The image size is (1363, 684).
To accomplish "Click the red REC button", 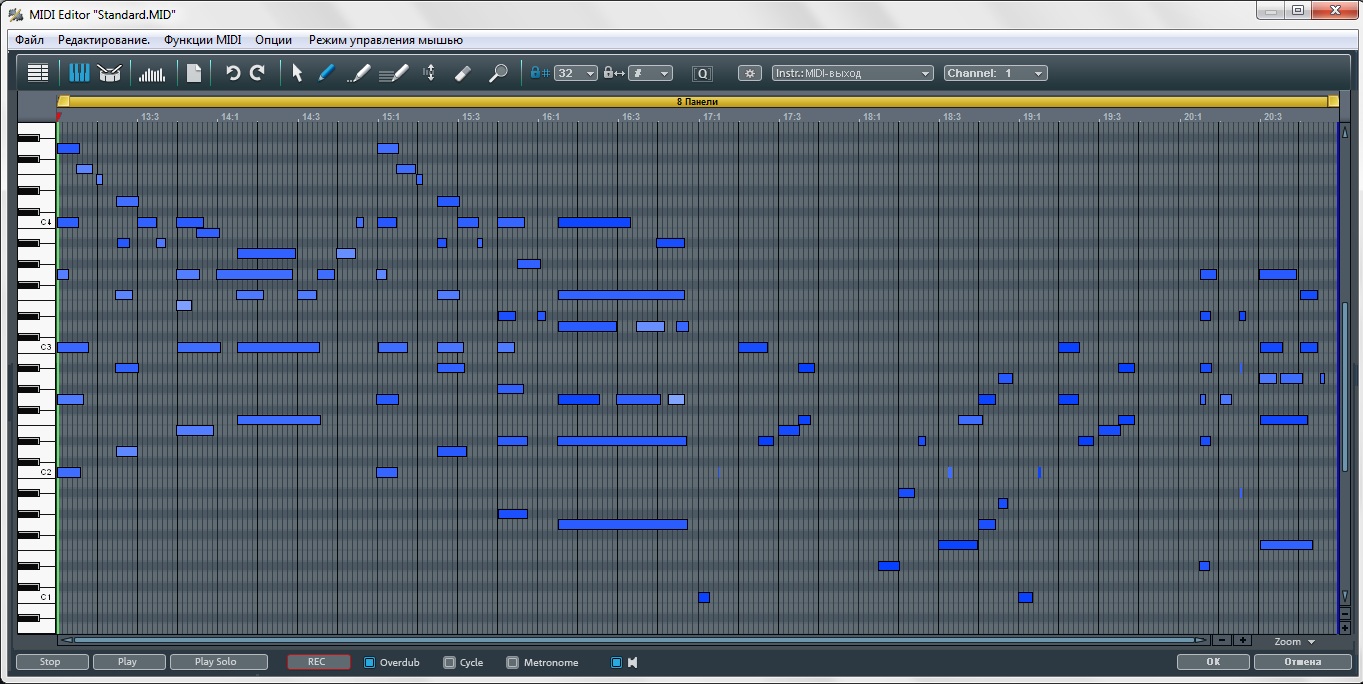I will 318,662.
